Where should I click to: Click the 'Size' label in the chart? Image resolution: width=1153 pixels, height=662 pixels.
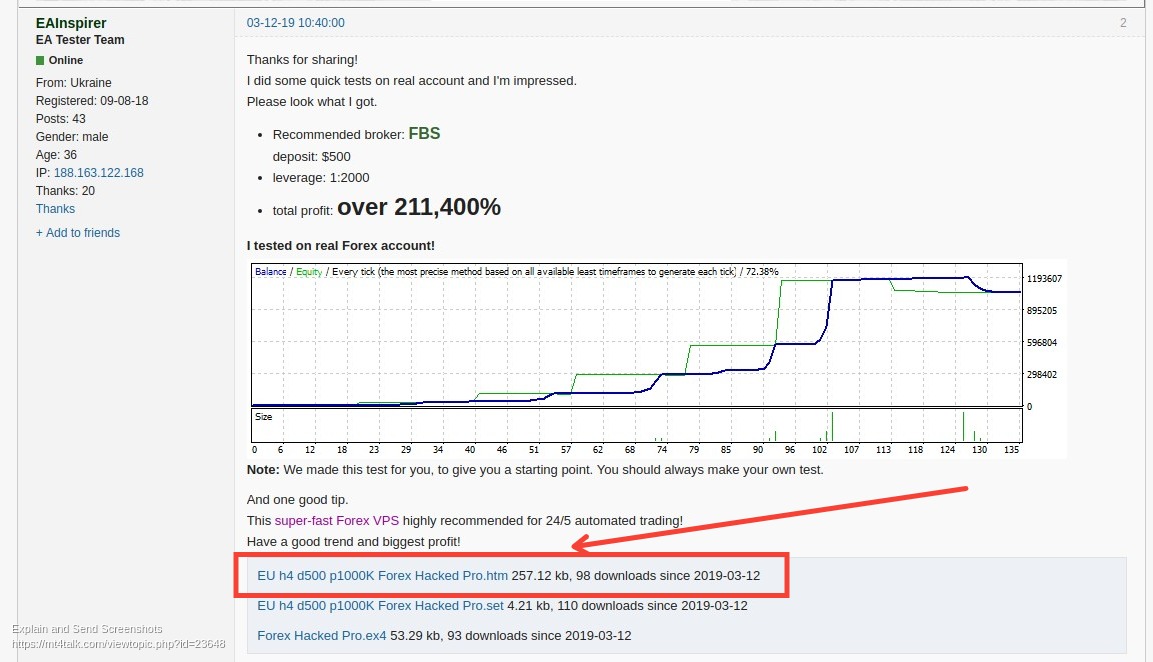[x=263, y=416]
